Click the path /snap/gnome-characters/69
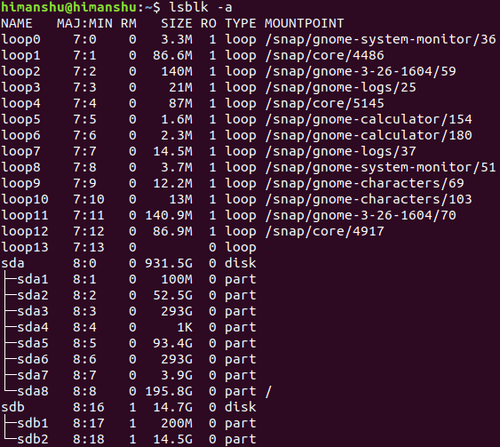This screenshot has height=447, width=500. pyautogui.click(x=364, y=183)
